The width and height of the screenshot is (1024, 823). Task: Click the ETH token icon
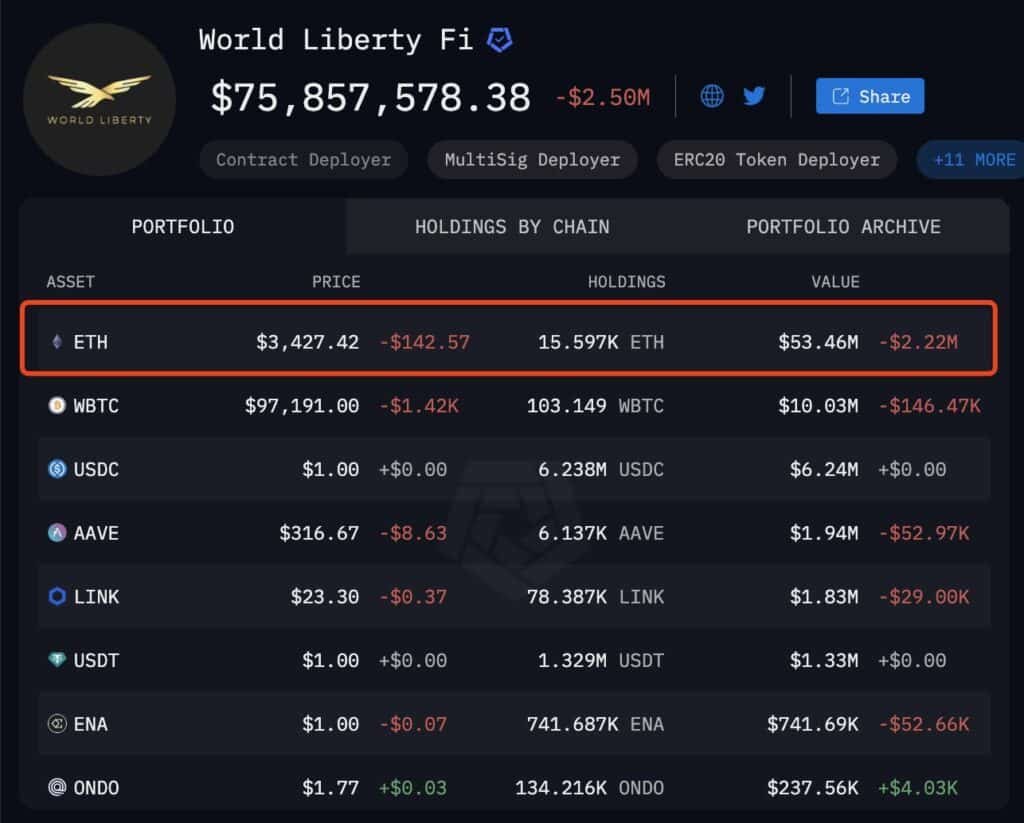point(56,342)
